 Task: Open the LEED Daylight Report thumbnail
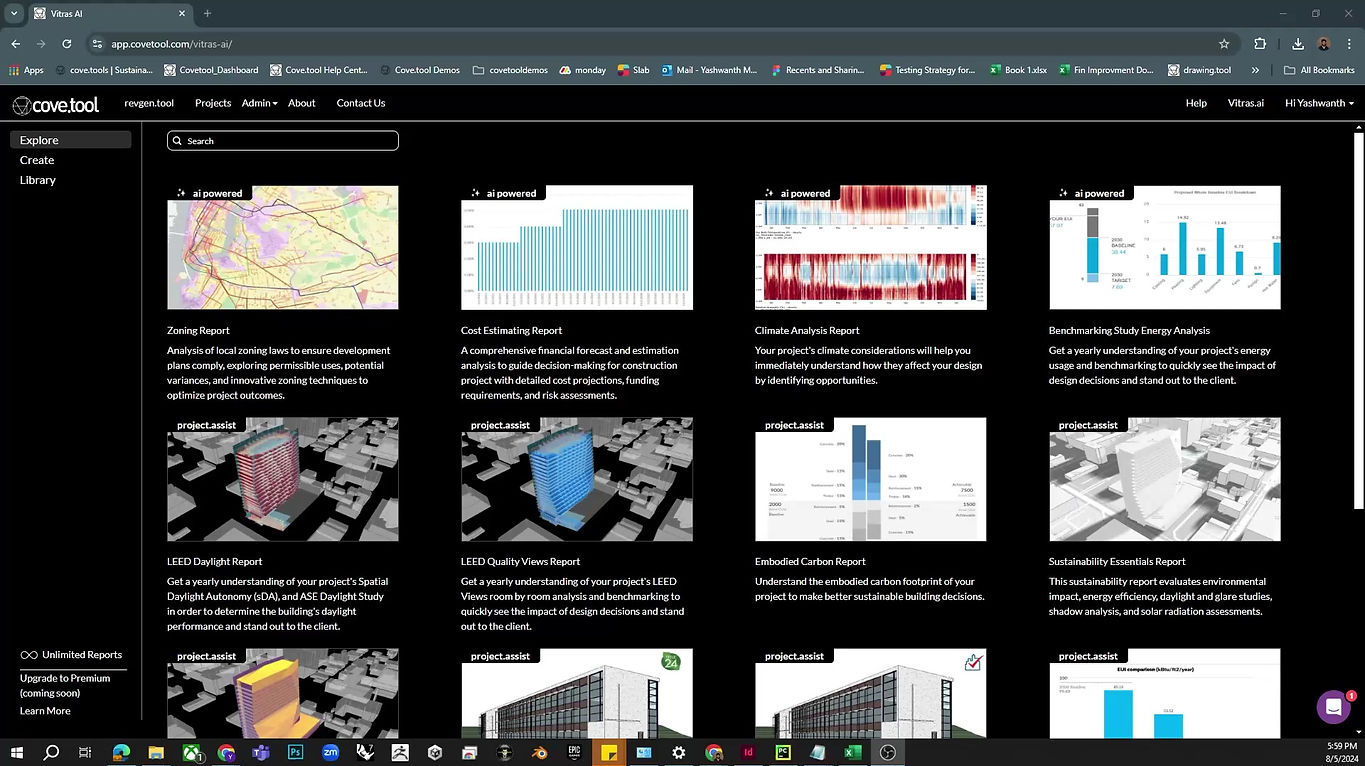click(283, 479)
